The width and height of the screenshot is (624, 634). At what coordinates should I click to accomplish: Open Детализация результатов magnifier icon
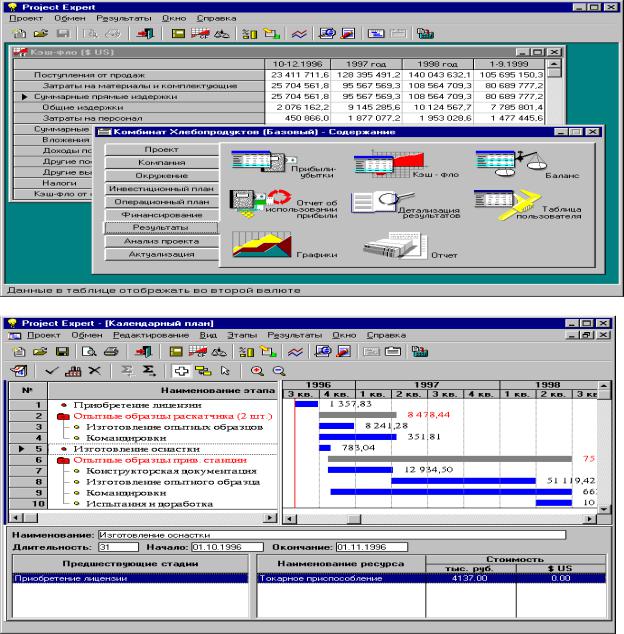383,201
